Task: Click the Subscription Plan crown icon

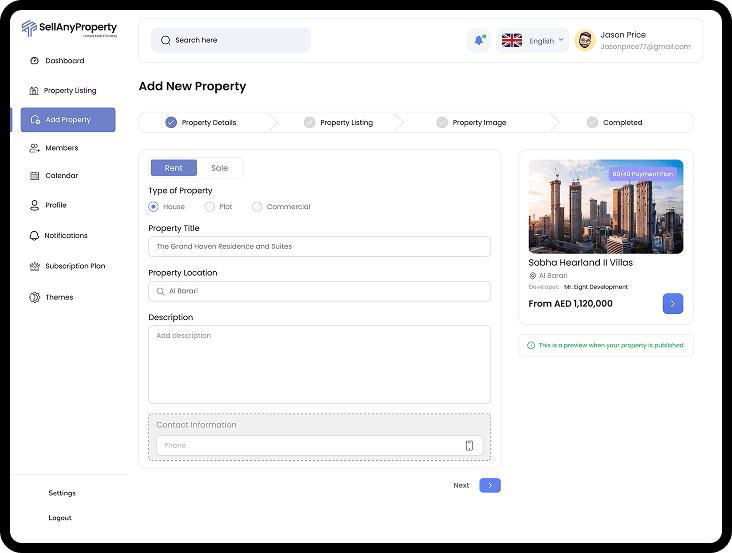Action: [35, 266]
